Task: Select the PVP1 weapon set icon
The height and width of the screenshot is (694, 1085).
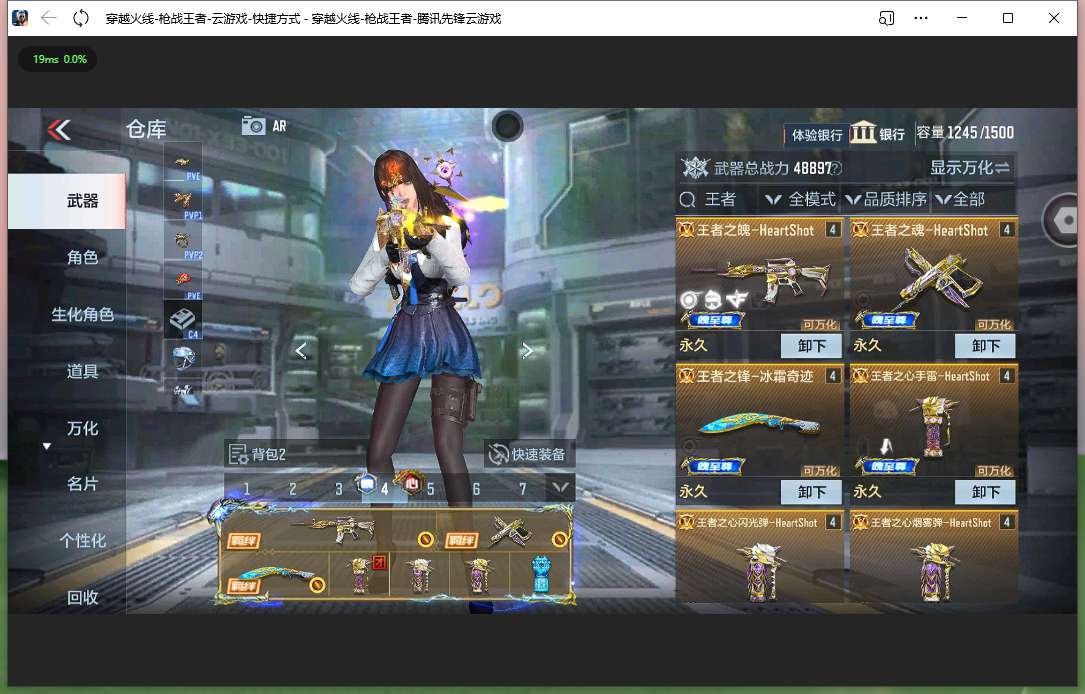Action: pos(183,203)
